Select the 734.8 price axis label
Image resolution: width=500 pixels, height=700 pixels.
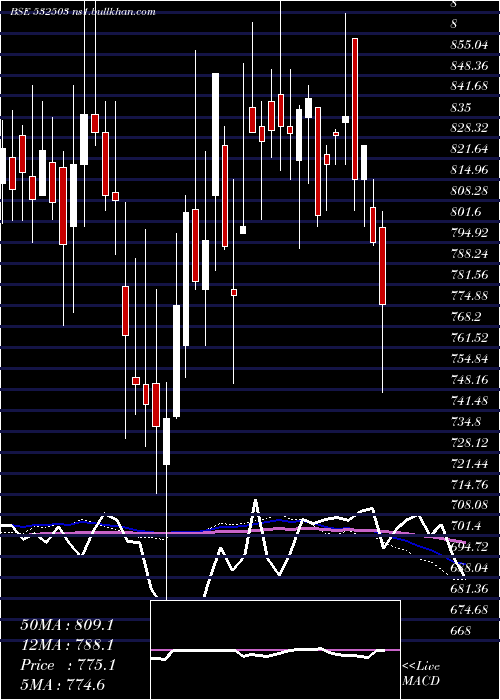pos(466,421)
